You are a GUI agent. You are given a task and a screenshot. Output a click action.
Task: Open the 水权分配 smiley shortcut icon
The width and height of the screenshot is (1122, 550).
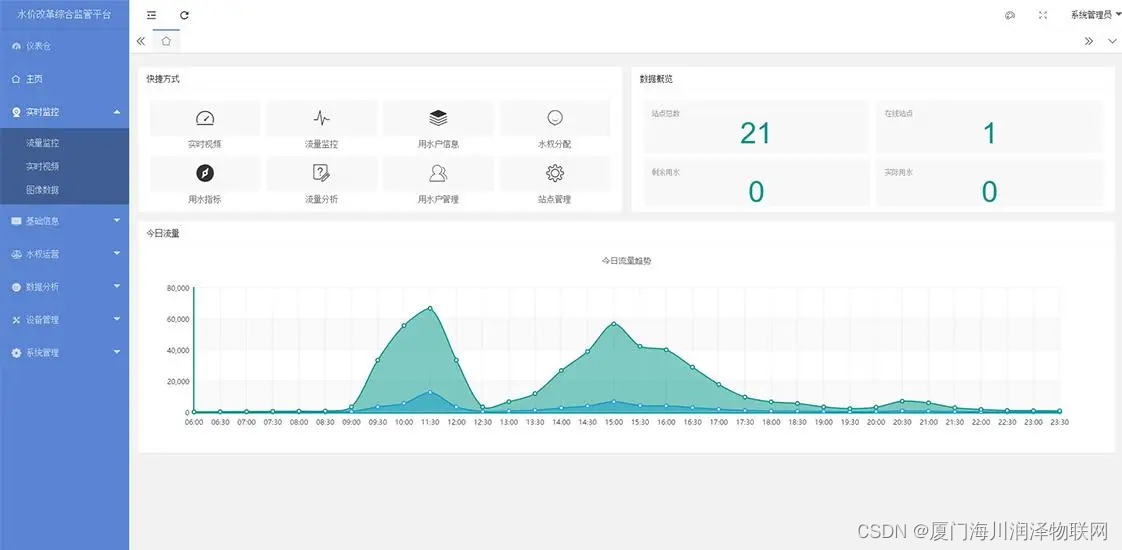[555, 117]
